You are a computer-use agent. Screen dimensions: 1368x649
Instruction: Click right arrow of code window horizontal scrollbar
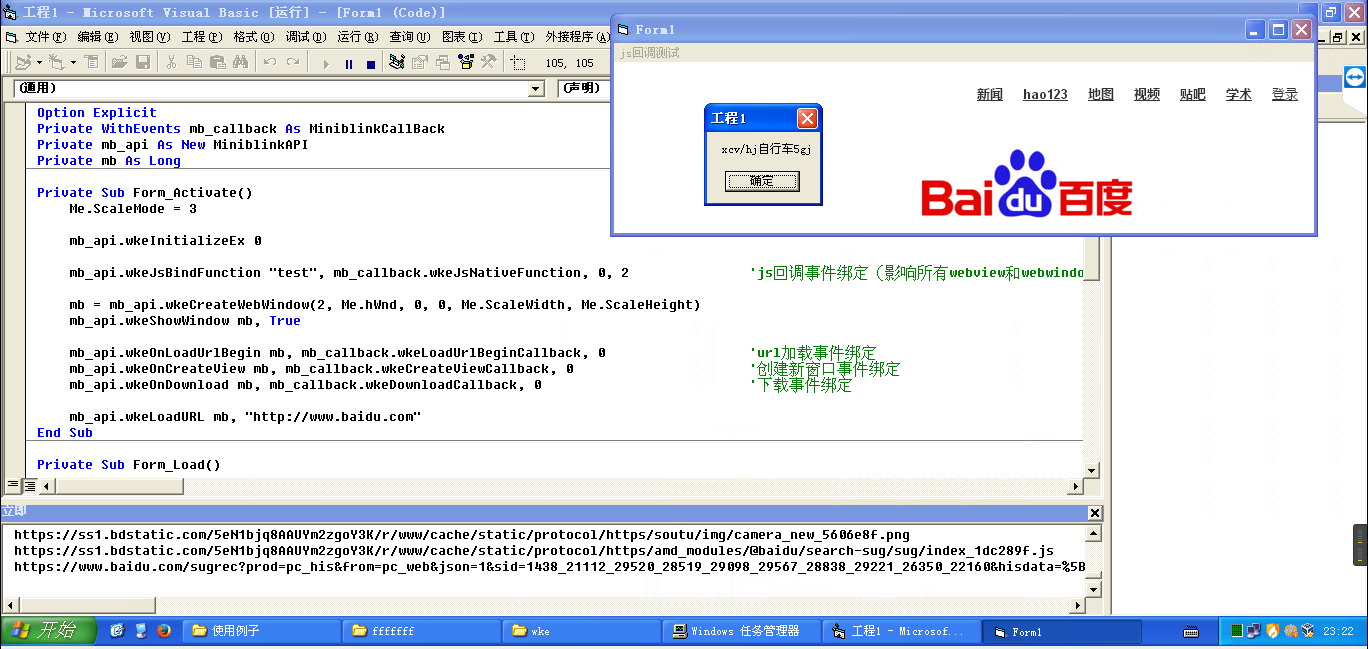(x=1076, y=486)
